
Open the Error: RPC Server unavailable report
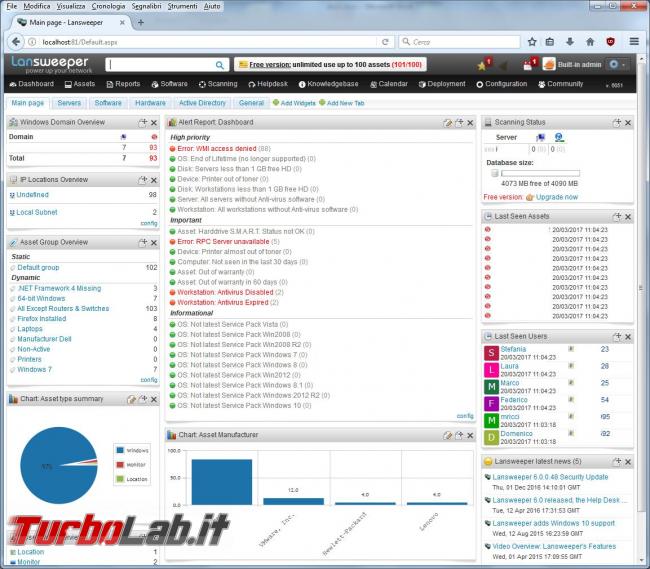(x=223, y=242)
